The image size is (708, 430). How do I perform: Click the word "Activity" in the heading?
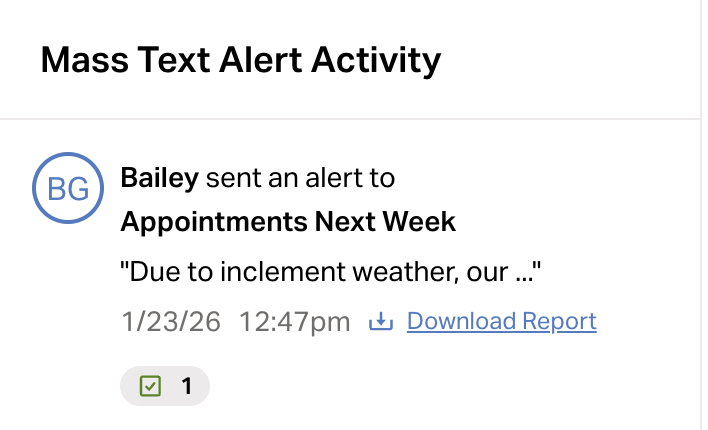click(x=376, y=61)
